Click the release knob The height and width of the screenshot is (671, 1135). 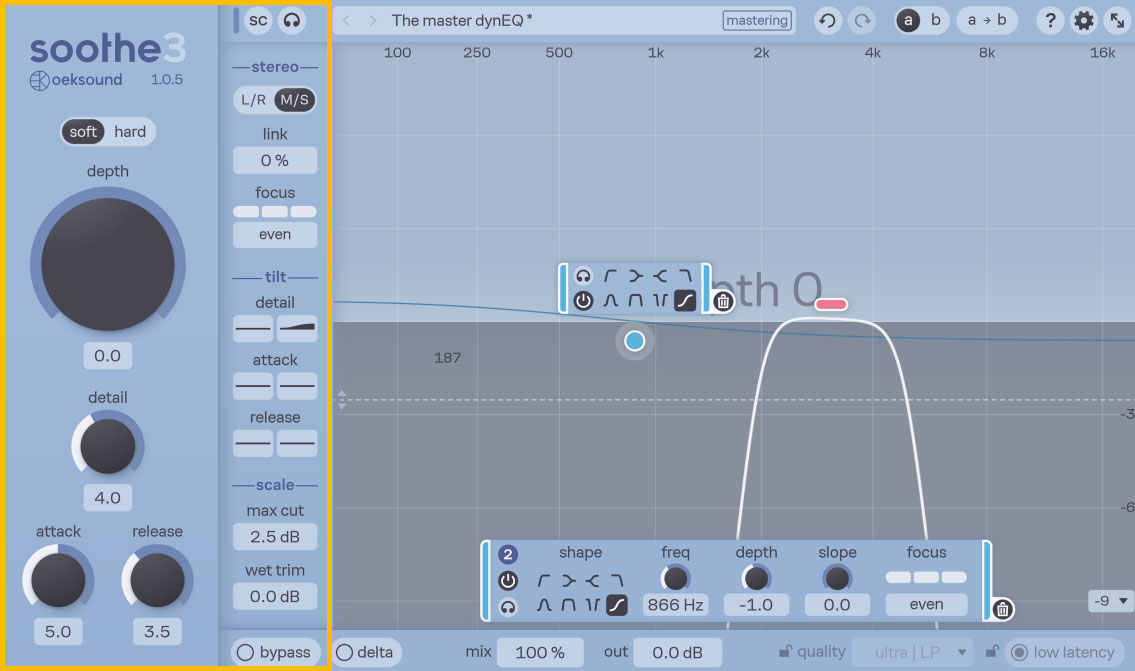pos(157,580)
